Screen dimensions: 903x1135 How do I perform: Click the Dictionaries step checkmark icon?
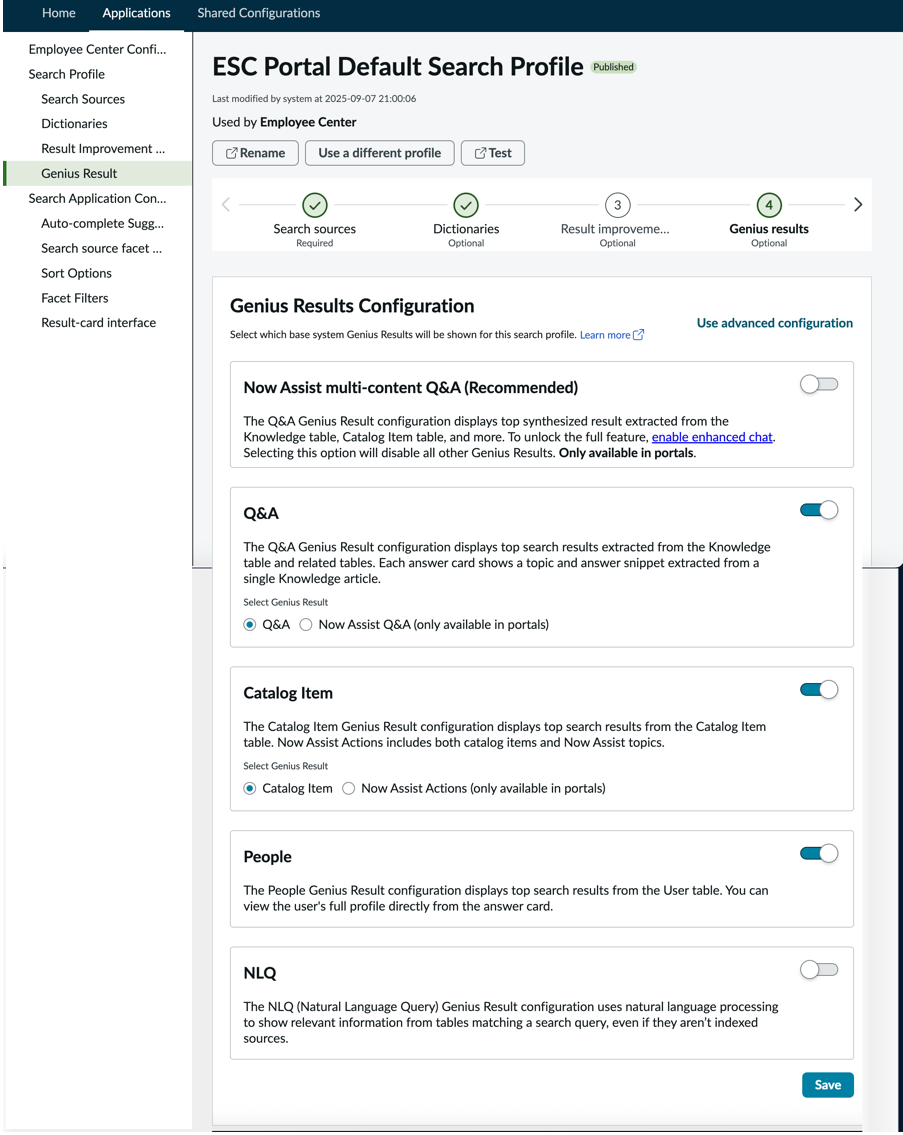tap(466, 205)
